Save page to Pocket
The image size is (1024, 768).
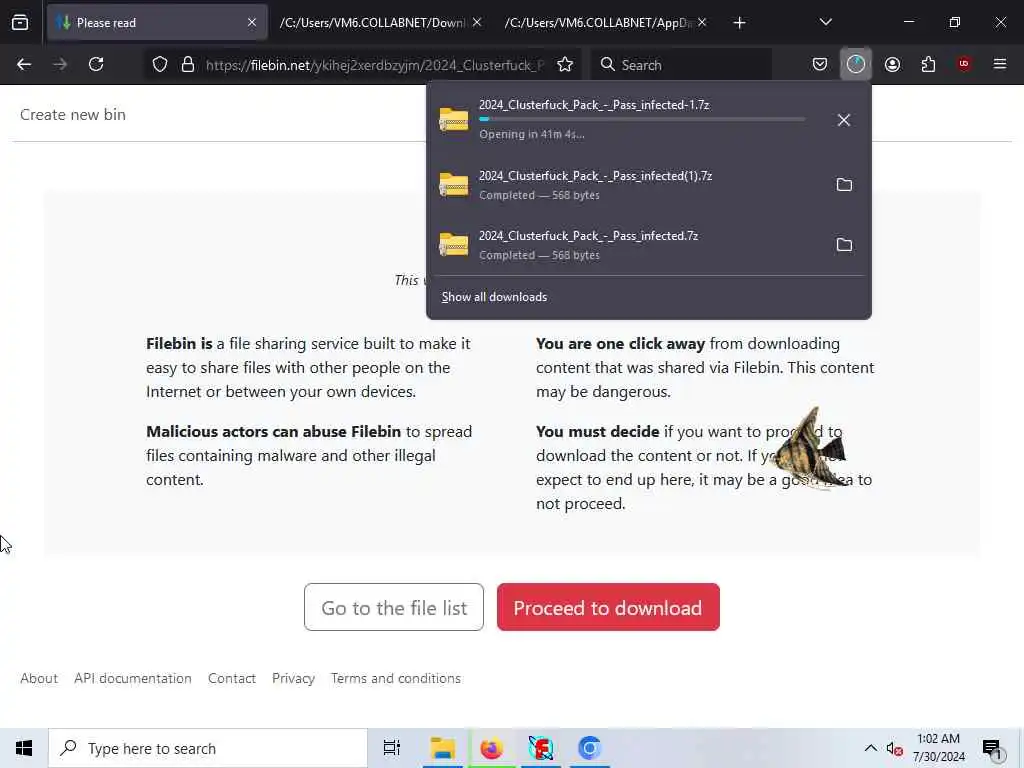coord(820,65)
